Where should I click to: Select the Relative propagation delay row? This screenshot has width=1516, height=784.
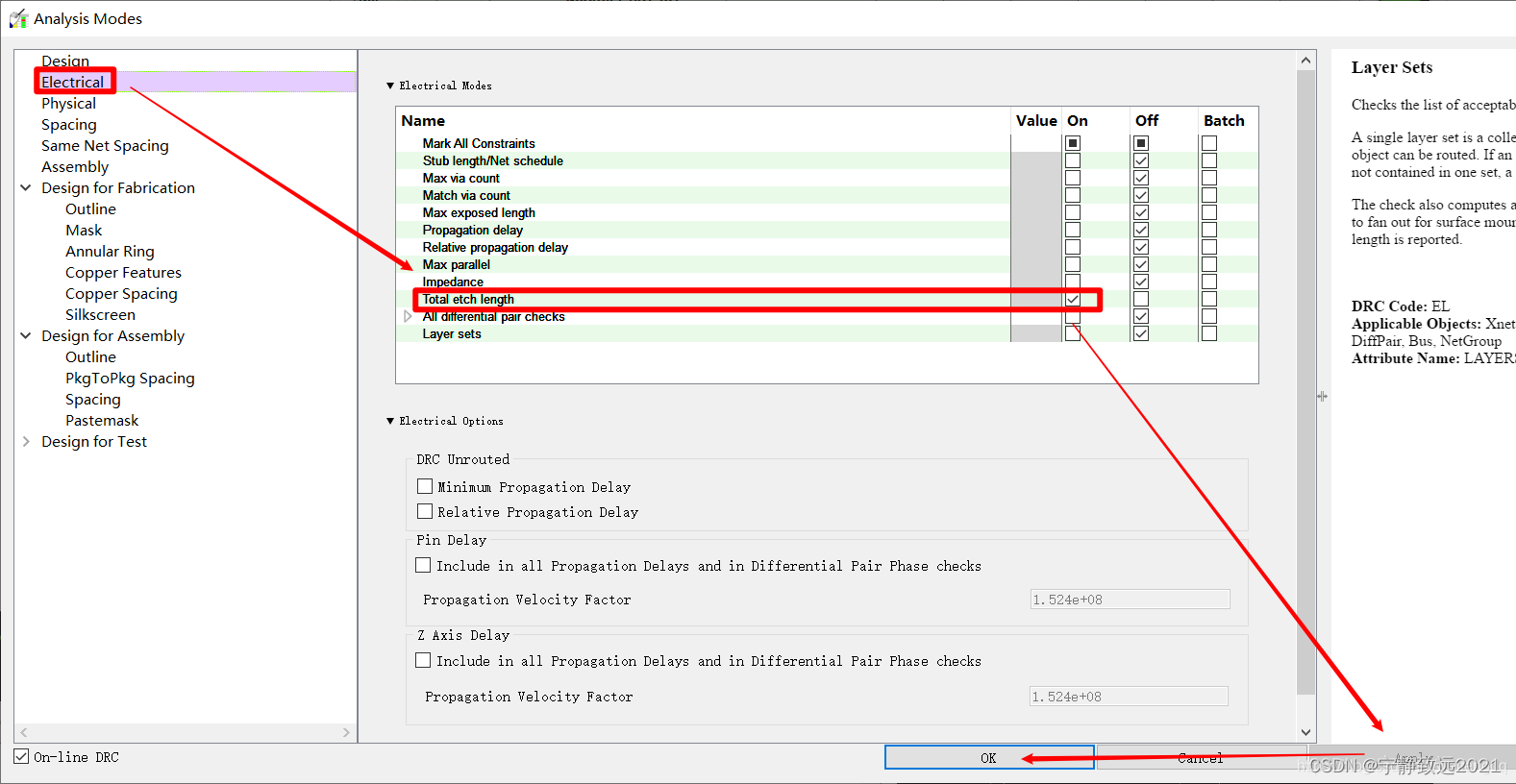click(x=495, y=247)
